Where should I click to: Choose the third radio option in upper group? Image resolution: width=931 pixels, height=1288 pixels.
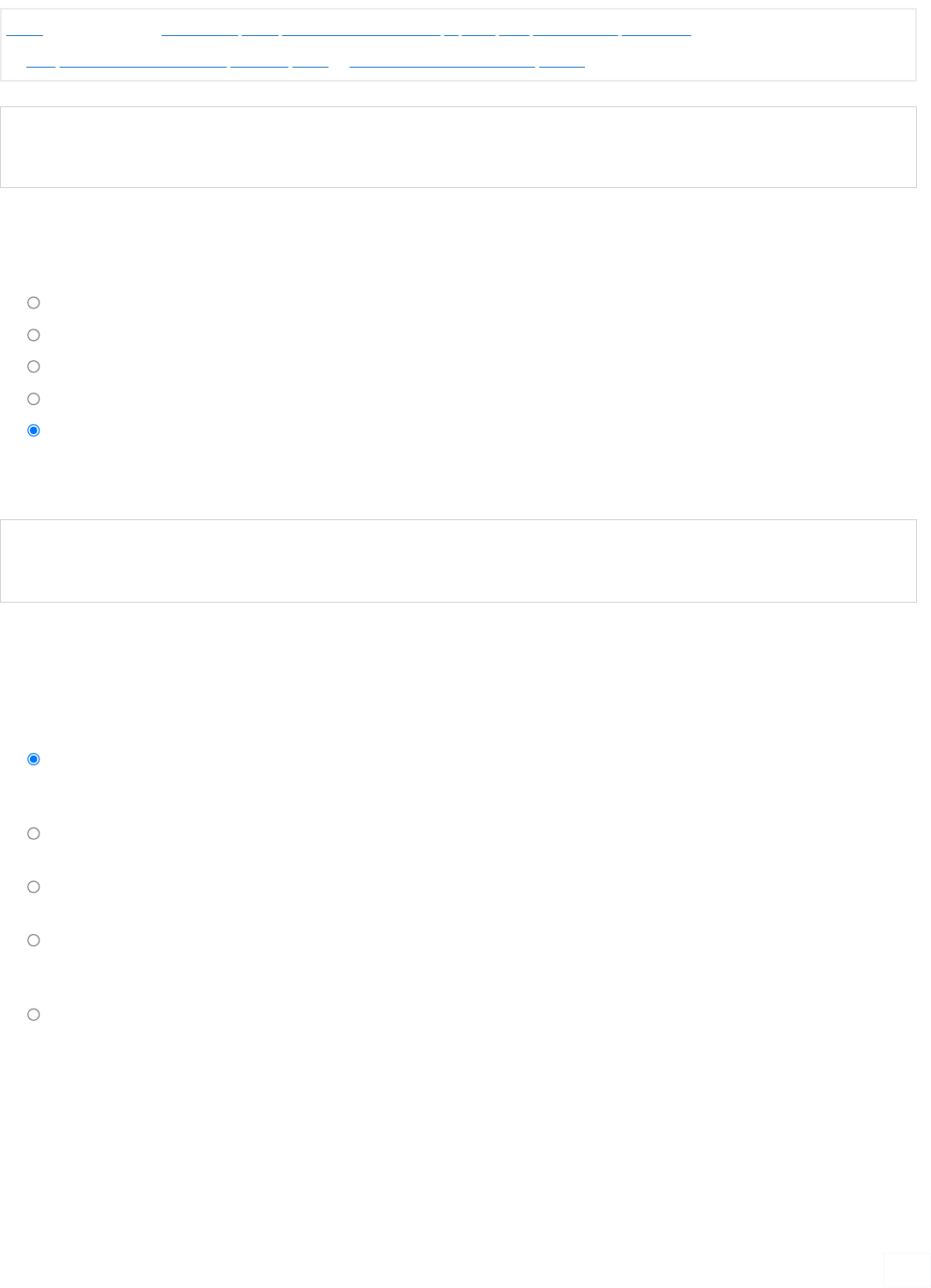(x=33, y=366)
